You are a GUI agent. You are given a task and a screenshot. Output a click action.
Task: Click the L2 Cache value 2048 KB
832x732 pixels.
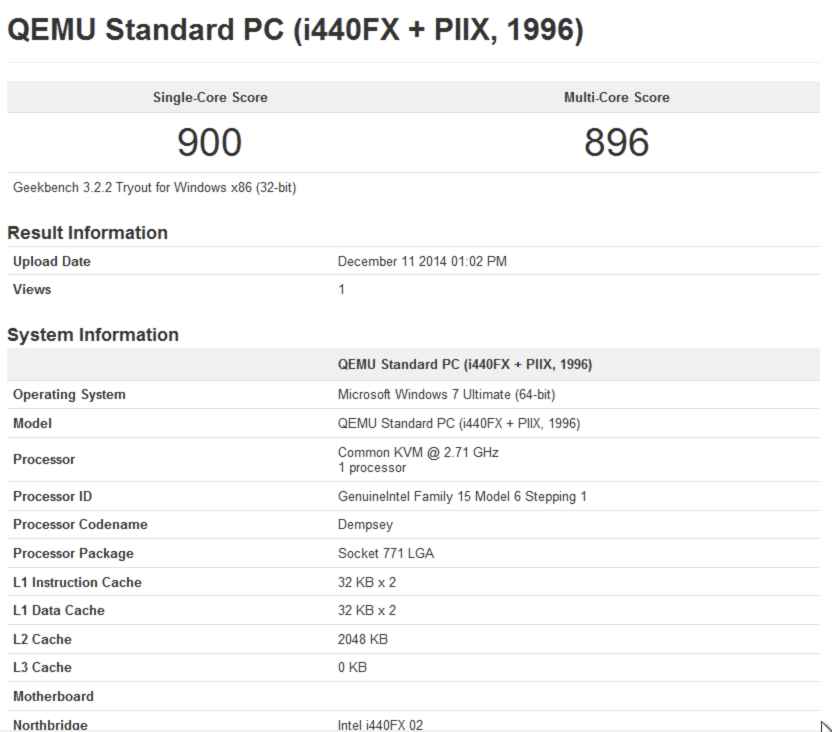pyautogui.click(x=363, y=639)
